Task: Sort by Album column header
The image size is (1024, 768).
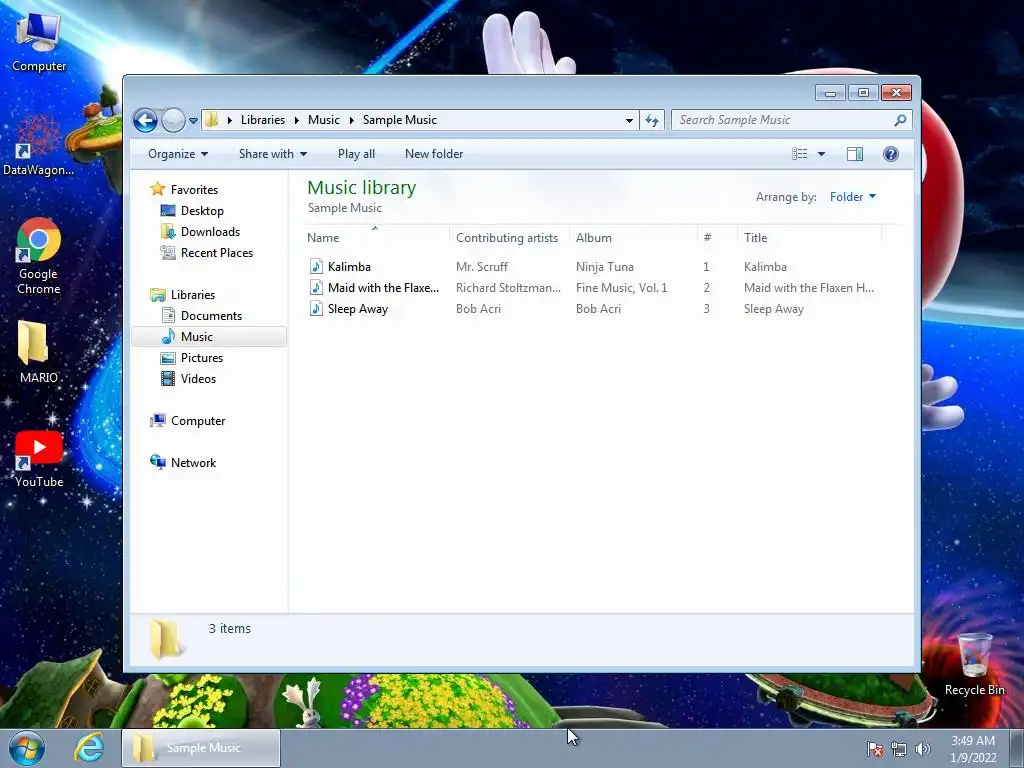Action: click(633, 238)
